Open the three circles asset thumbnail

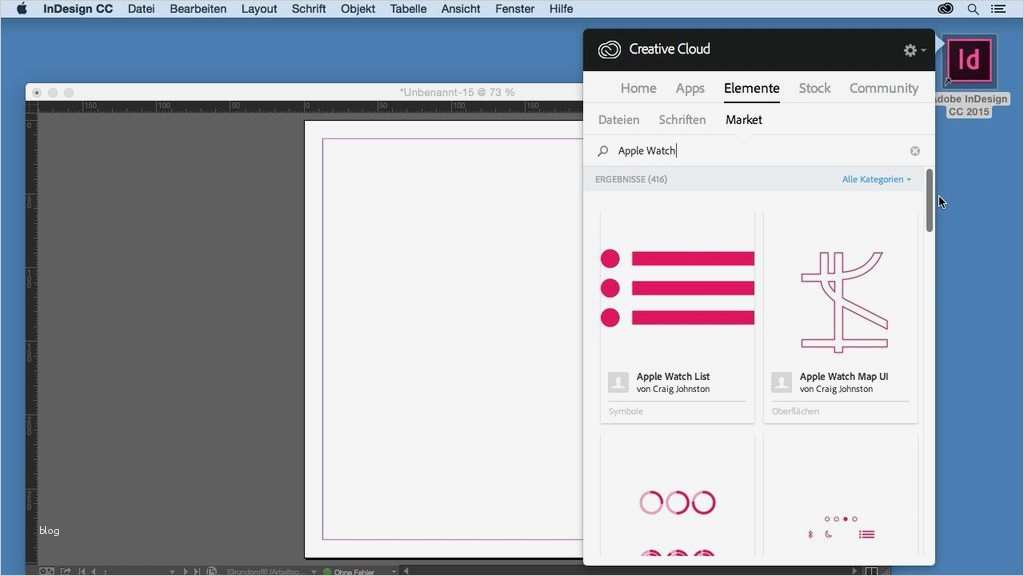coord(677,496)
